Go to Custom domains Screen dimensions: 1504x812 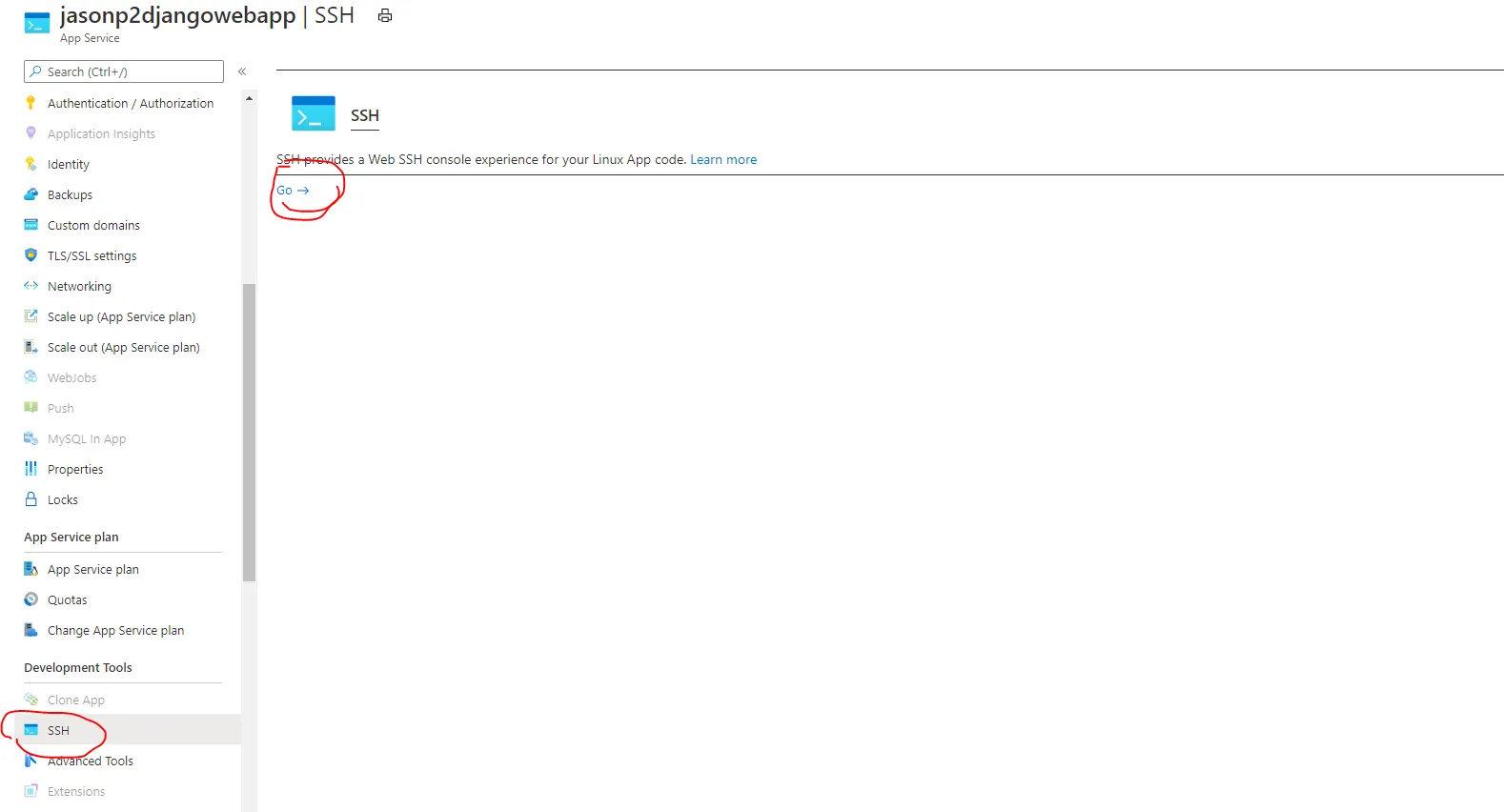(93, 225)
